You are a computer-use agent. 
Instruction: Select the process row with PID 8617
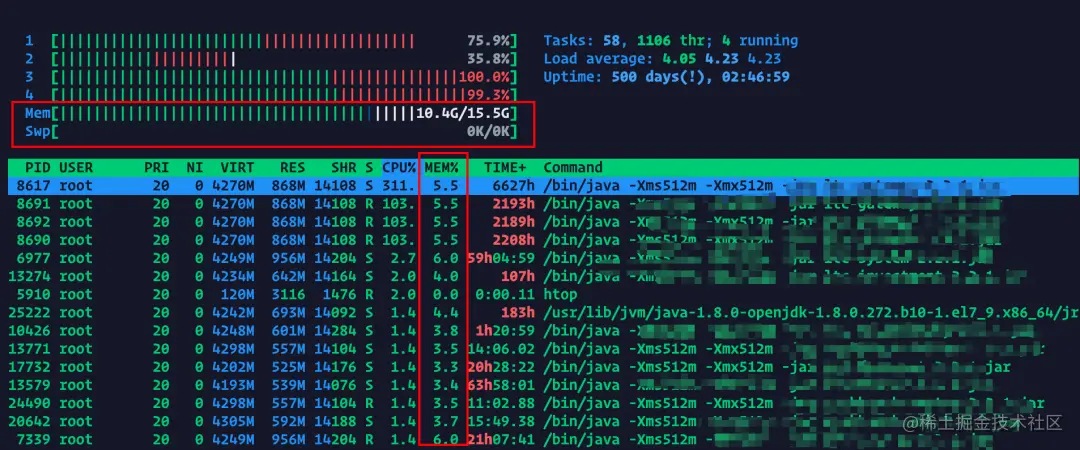tap(544, 185)
